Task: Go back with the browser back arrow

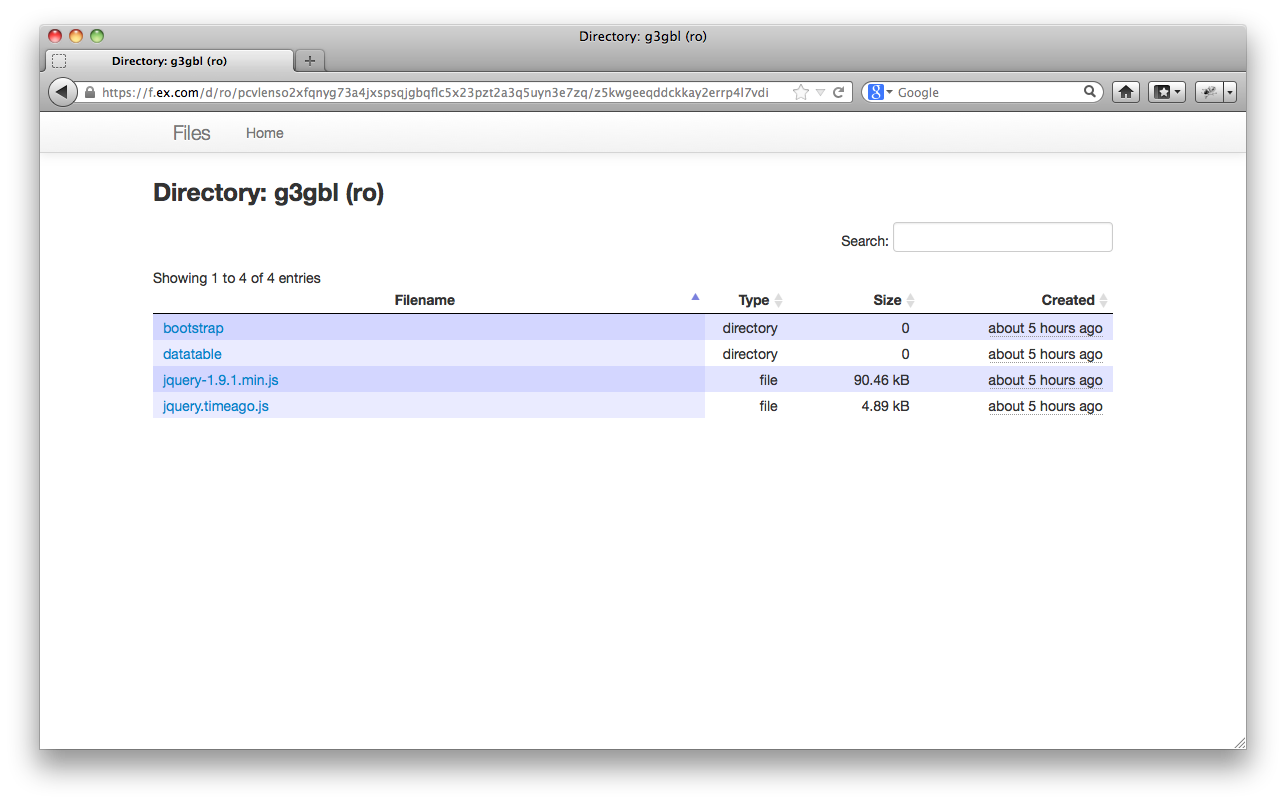Action: (x=62, y=92)
